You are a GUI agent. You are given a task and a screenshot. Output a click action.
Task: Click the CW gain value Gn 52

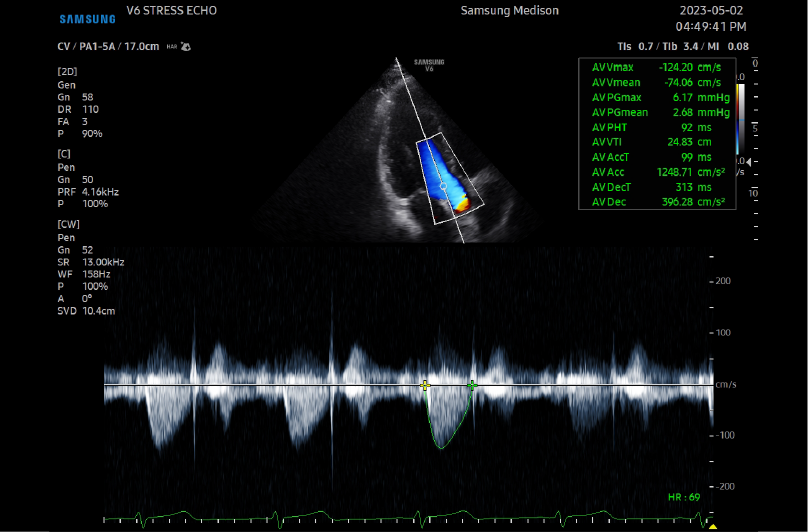[75, 250]
